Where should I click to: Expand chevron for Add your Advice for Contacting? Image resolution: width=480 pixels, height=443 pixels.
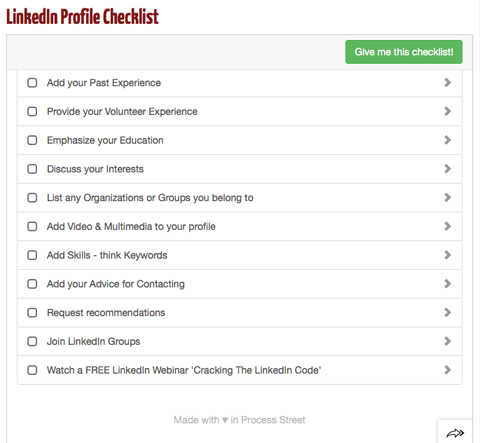(x=448, y=284)
